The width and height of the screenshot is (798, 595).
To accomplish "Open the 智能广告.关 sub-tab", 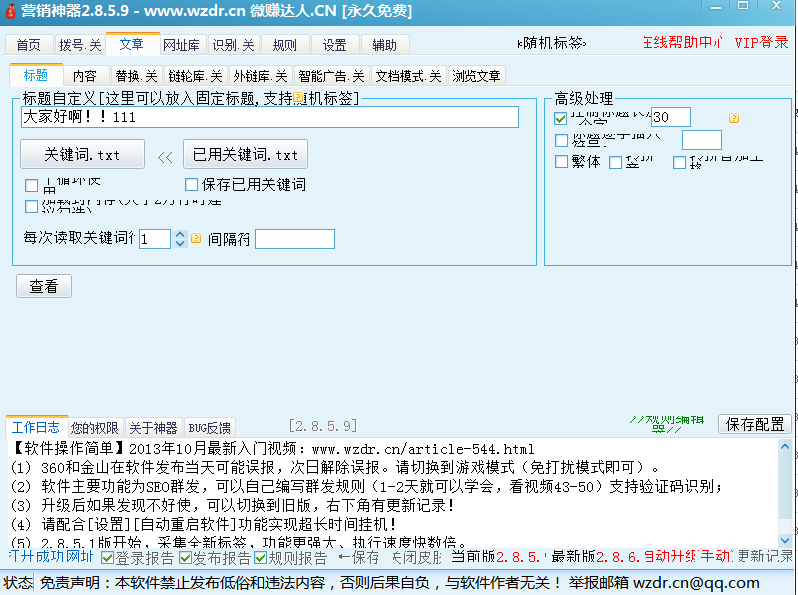I will point(331,76).
